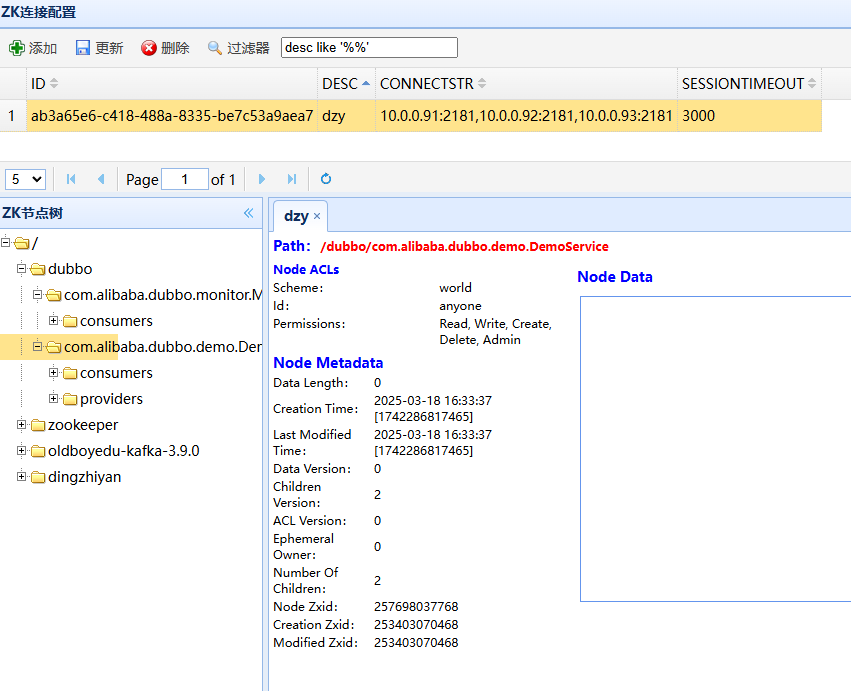
Task: Click the red Delete (删除) icon
Action: tap(149, 48)
